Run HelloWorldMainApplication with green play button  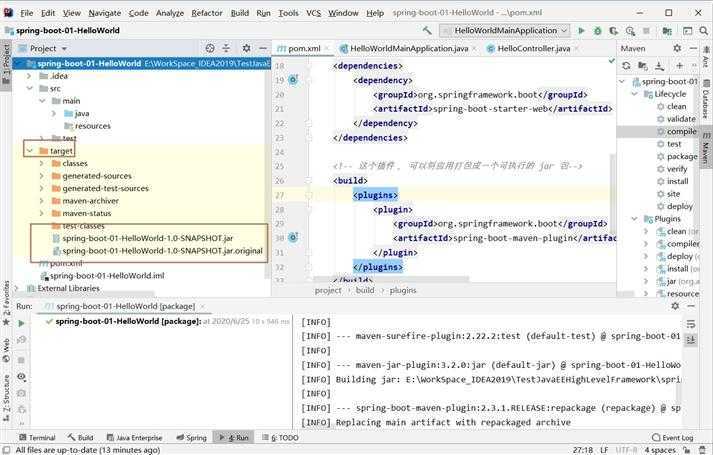(581, 30)
